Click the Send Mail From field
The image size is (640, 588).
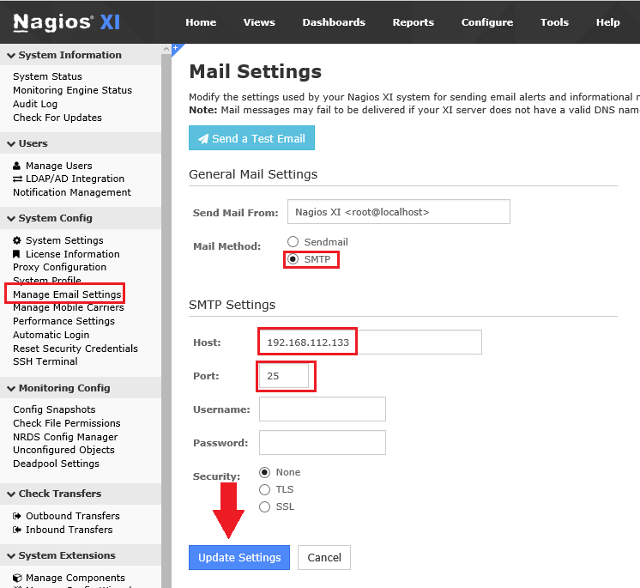(398, 212)
